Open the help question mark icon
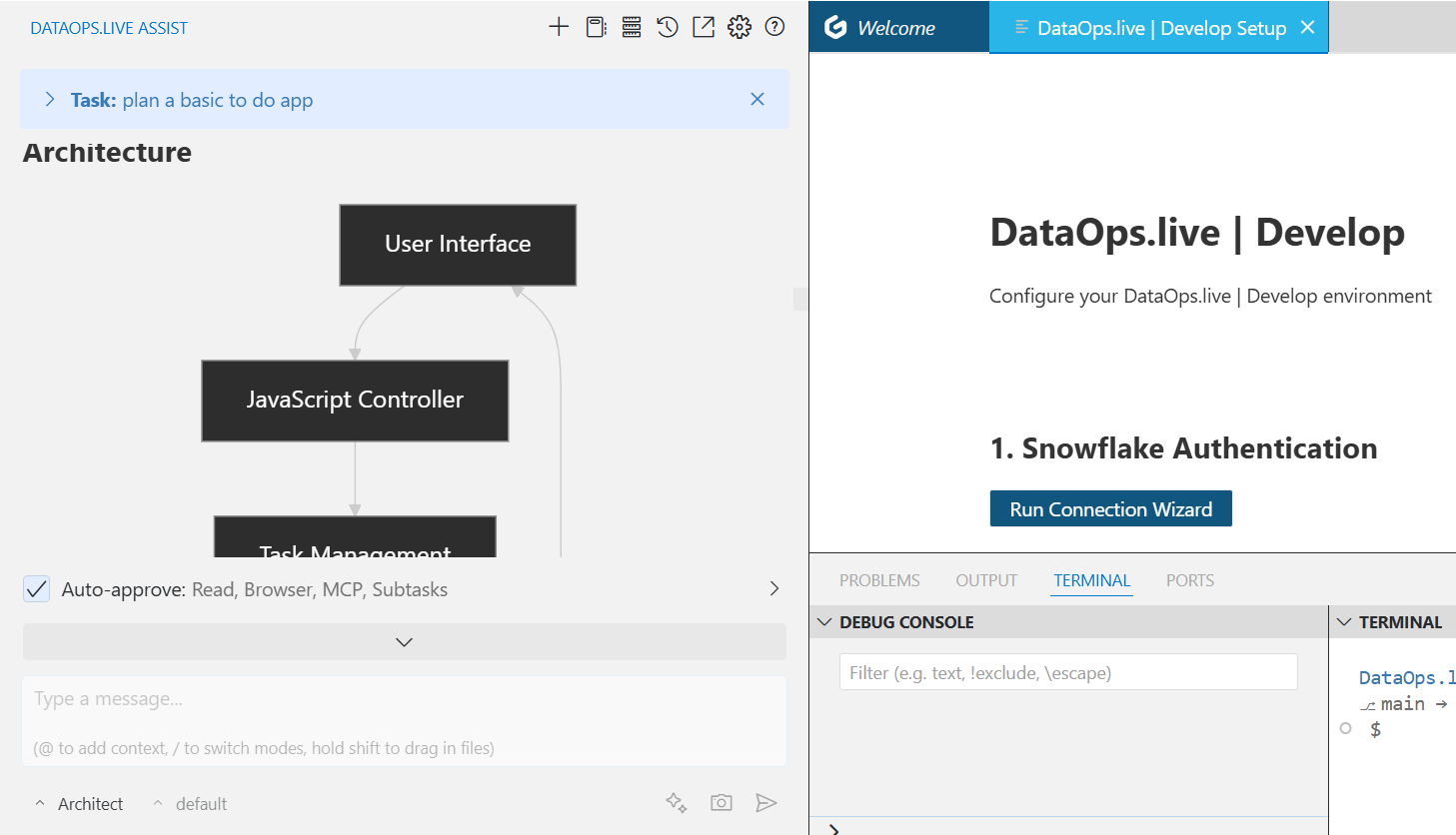 click(774, 27)
